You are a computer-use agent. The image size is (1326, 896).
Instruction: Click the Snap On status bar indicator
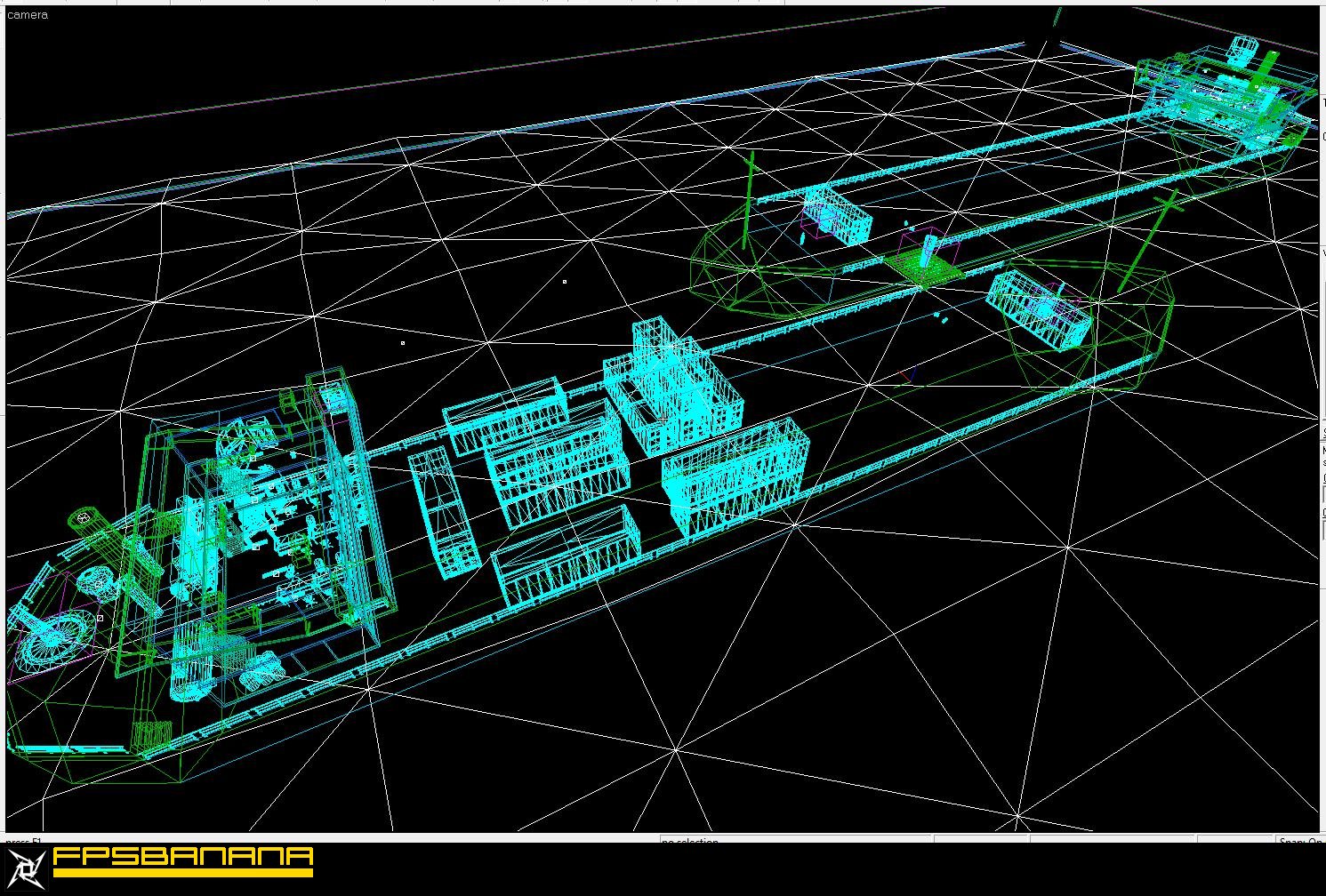coord(1299,840)
